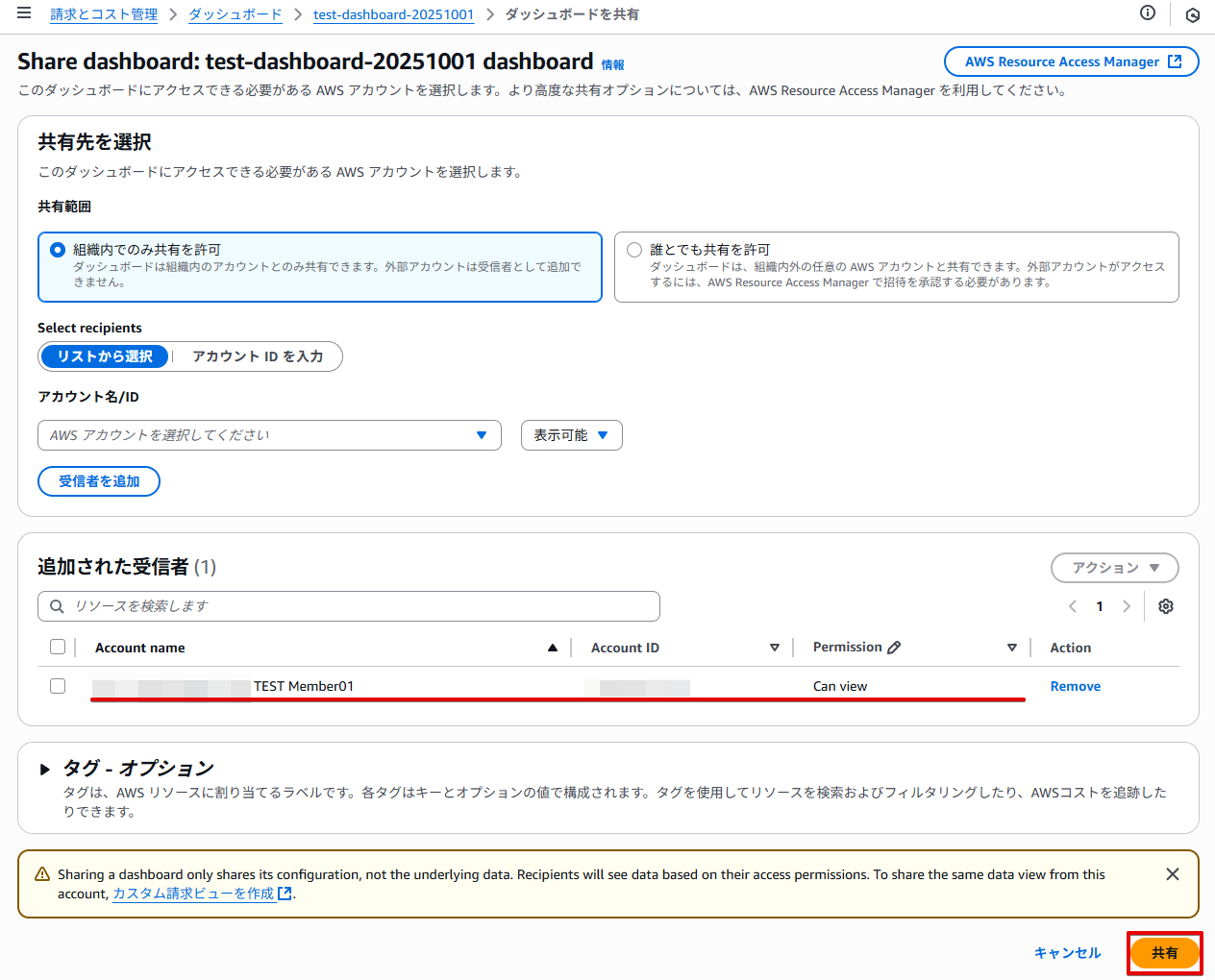Switch to アカウント ID を入力 tab
Image resolution: width=1215 pixels, height=980 pixels.
click(257, 356)
